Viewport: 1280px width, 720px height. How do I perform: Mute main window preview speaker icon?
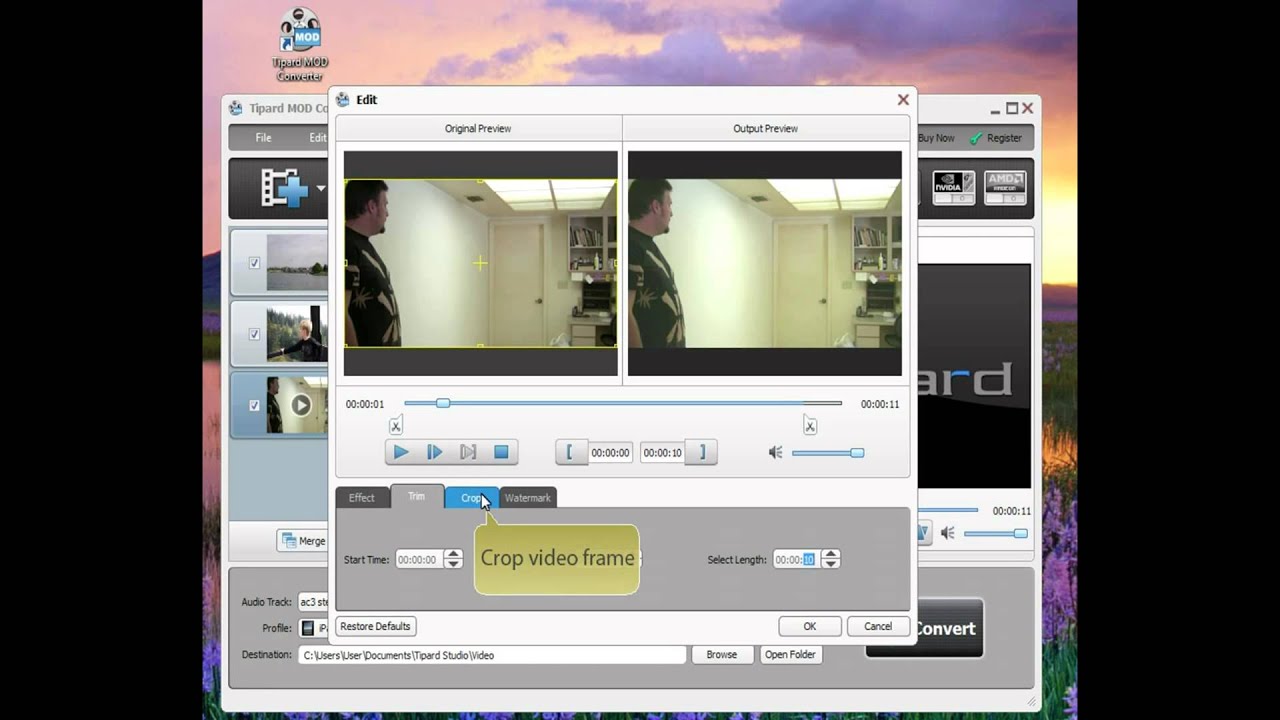[x=948, y=534]
